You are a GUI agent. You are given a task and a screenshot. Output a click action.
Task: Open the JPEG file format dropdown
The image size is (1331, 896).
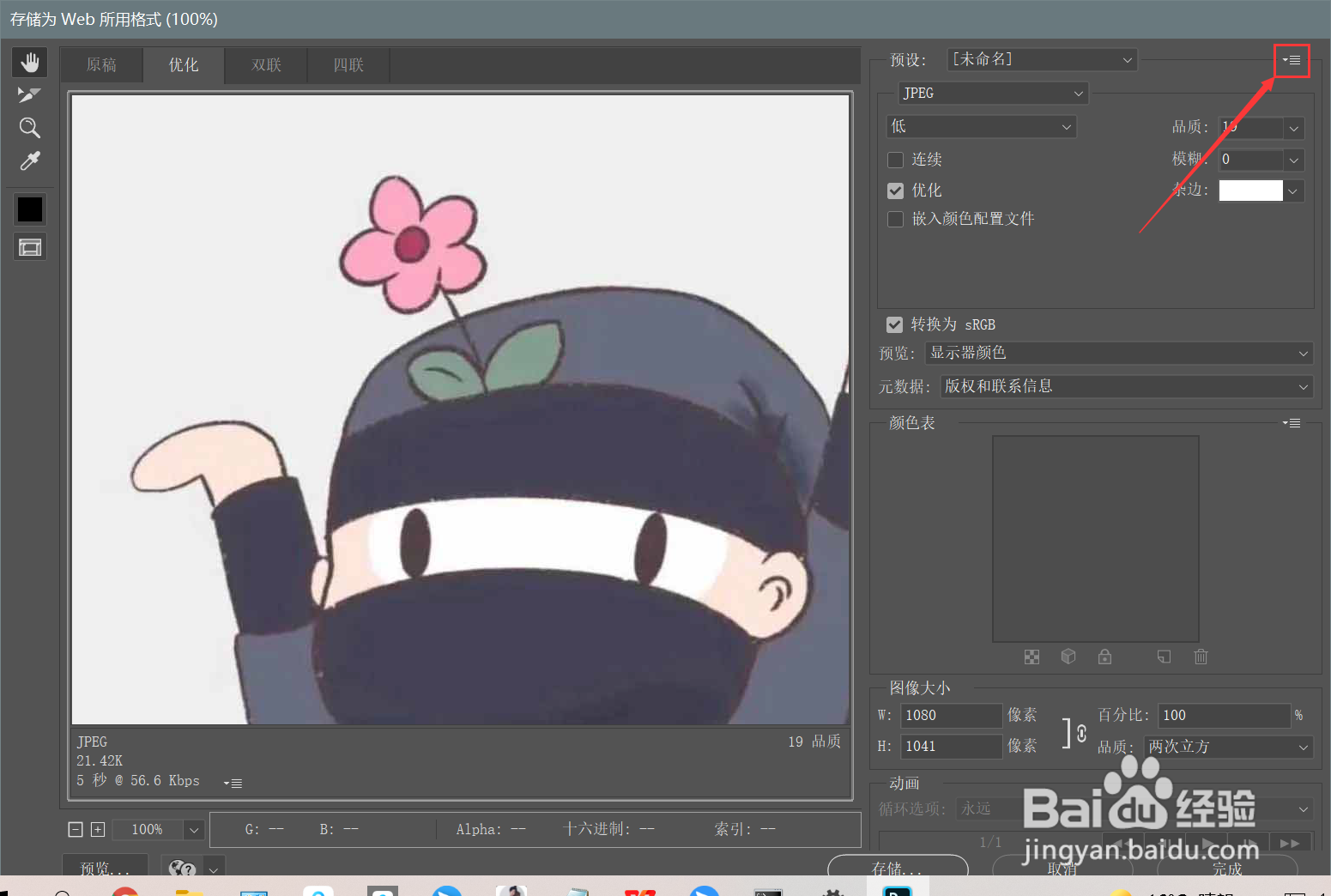[x=993, y=93]
